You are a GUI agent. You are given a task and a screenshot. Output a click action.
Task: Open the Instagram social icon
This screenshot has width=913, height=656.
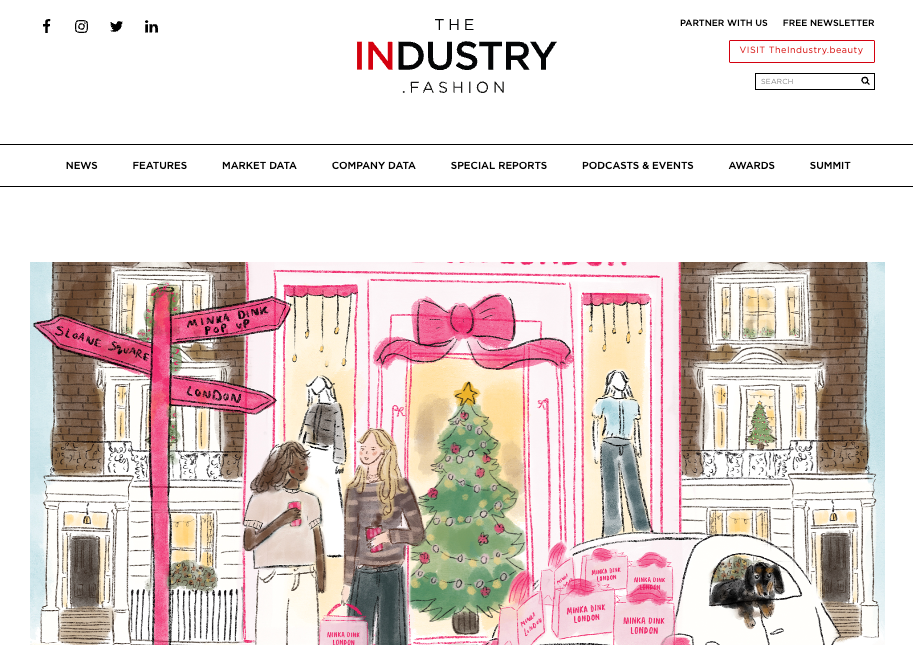tap(82, 26)
